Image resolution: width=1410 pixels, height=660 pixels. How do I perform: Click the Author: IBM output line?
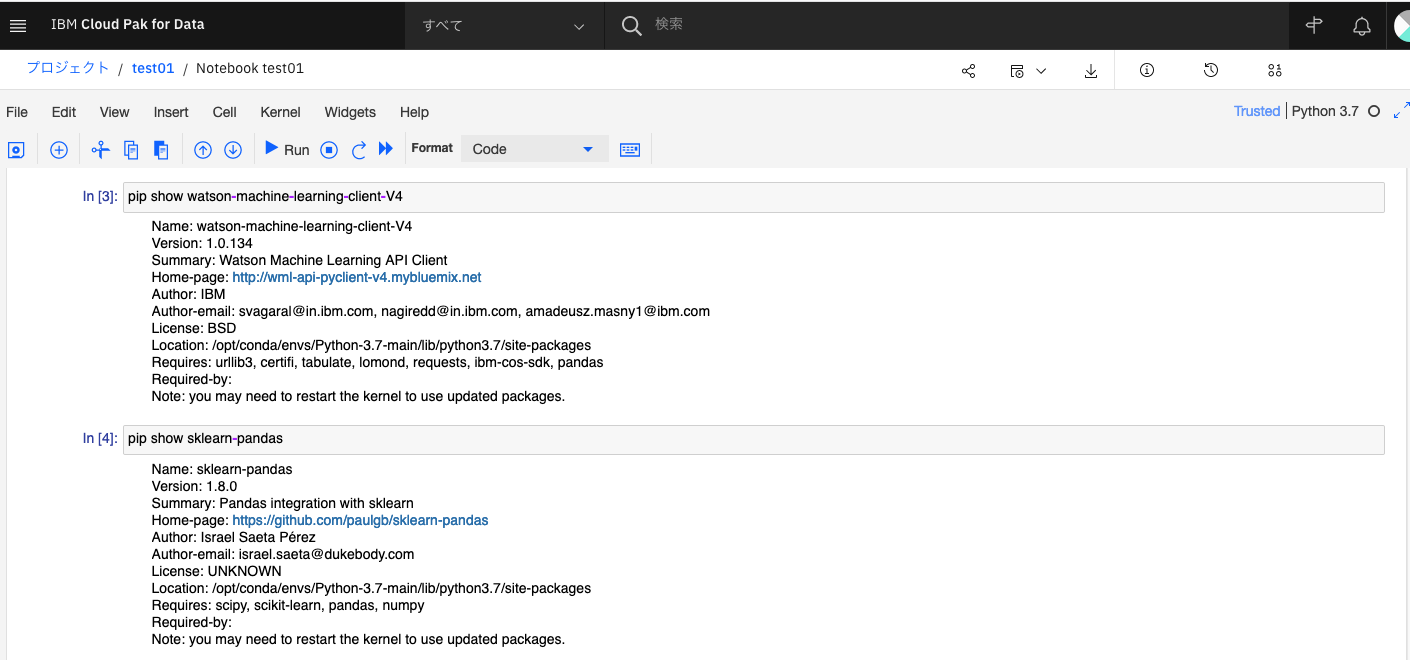(x=188, y=294)
